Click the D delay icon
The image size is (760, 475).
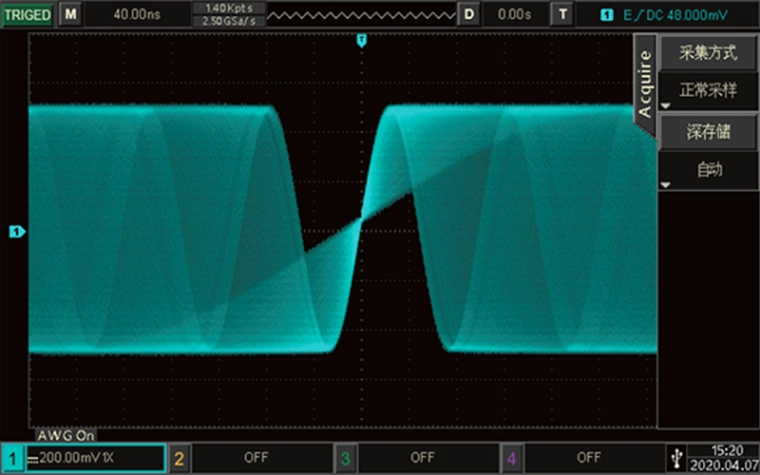(469, 14)
